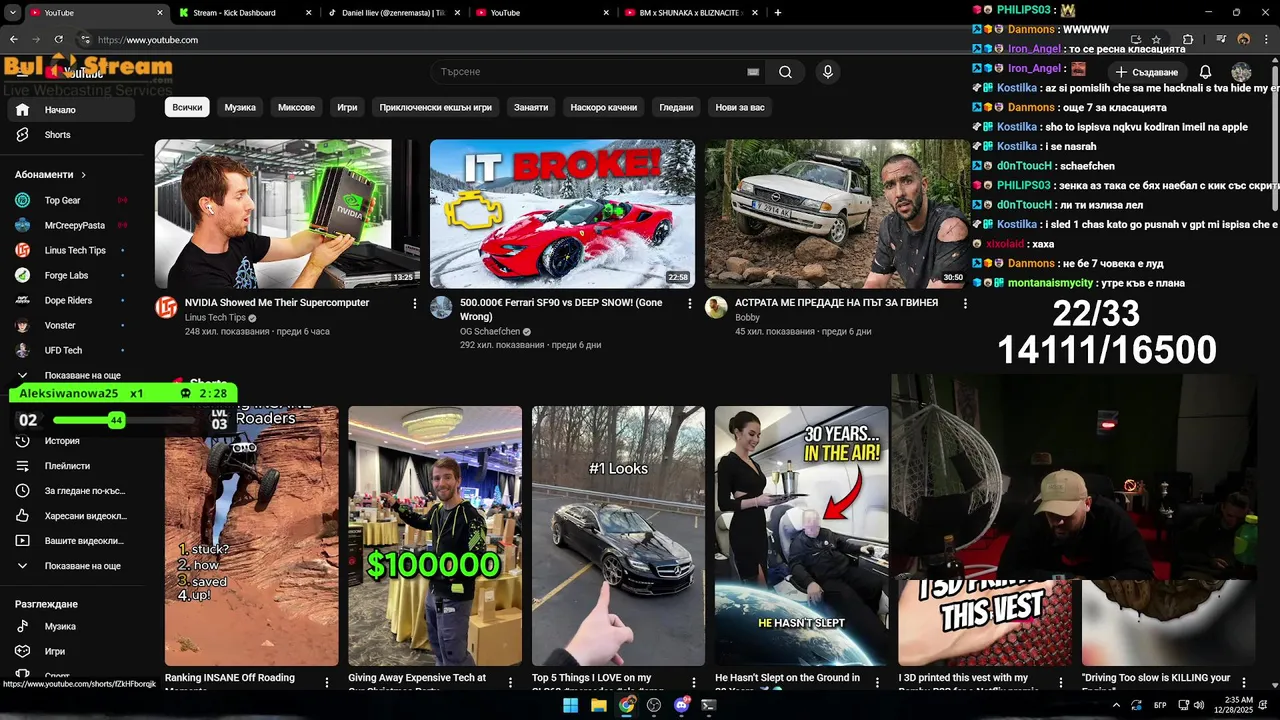Go to Начало home in sidebar
This screenshot has width=1280, height=720.
point(70,110)
